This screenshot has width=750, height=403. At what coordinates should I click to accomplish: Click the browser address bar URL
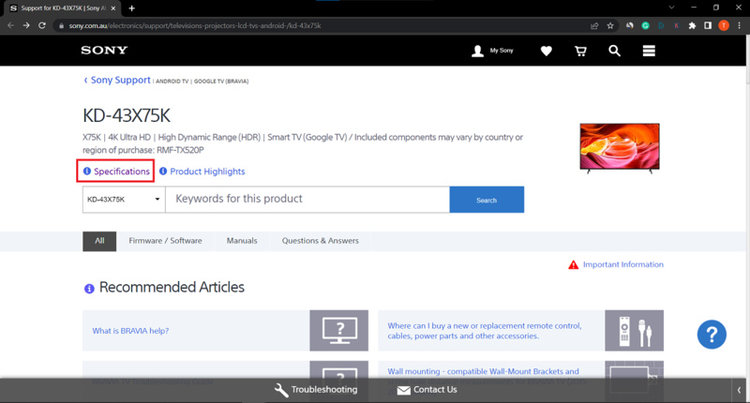(x=195, y=26)
